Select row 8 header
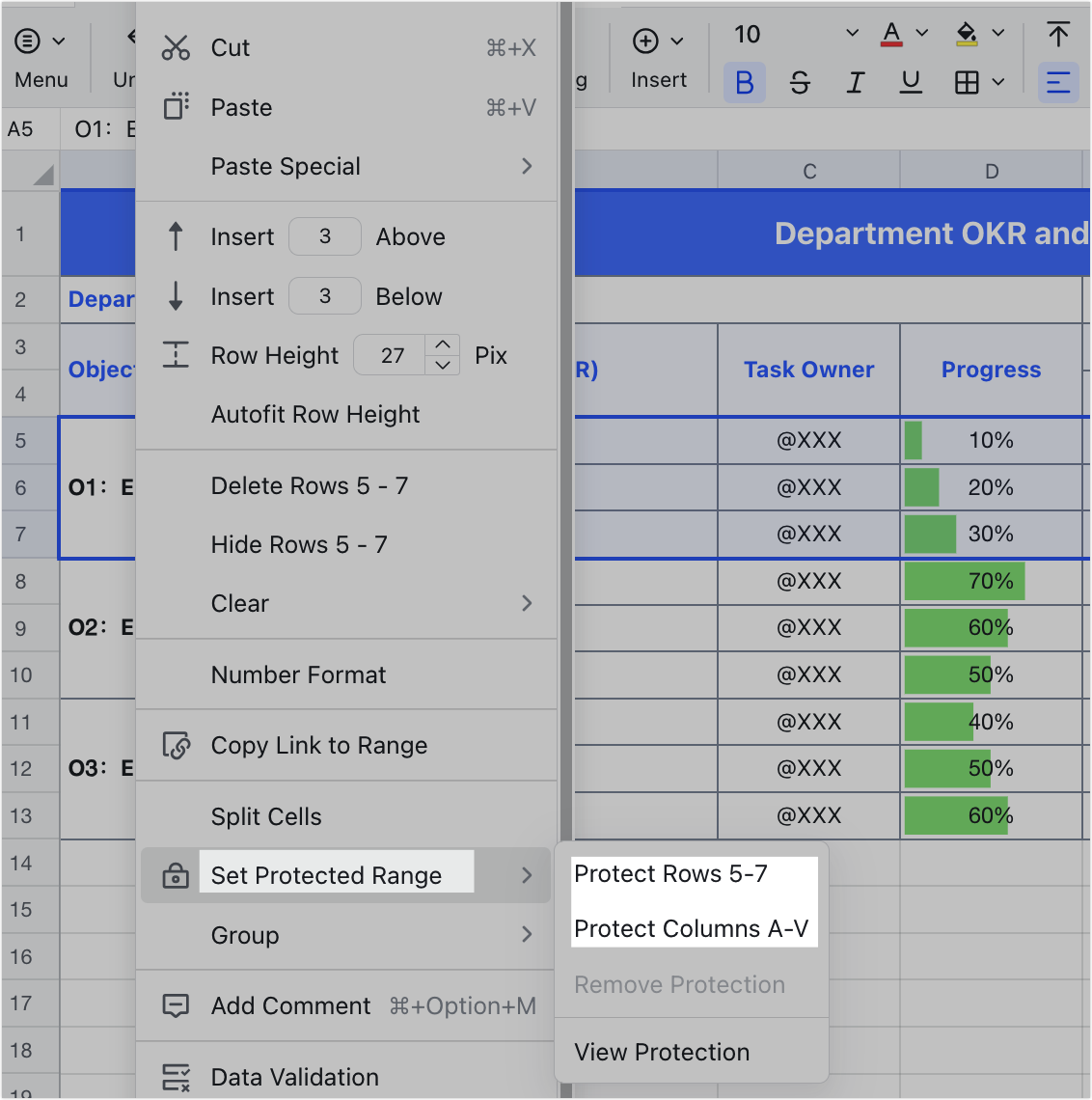 click(30, 582)
